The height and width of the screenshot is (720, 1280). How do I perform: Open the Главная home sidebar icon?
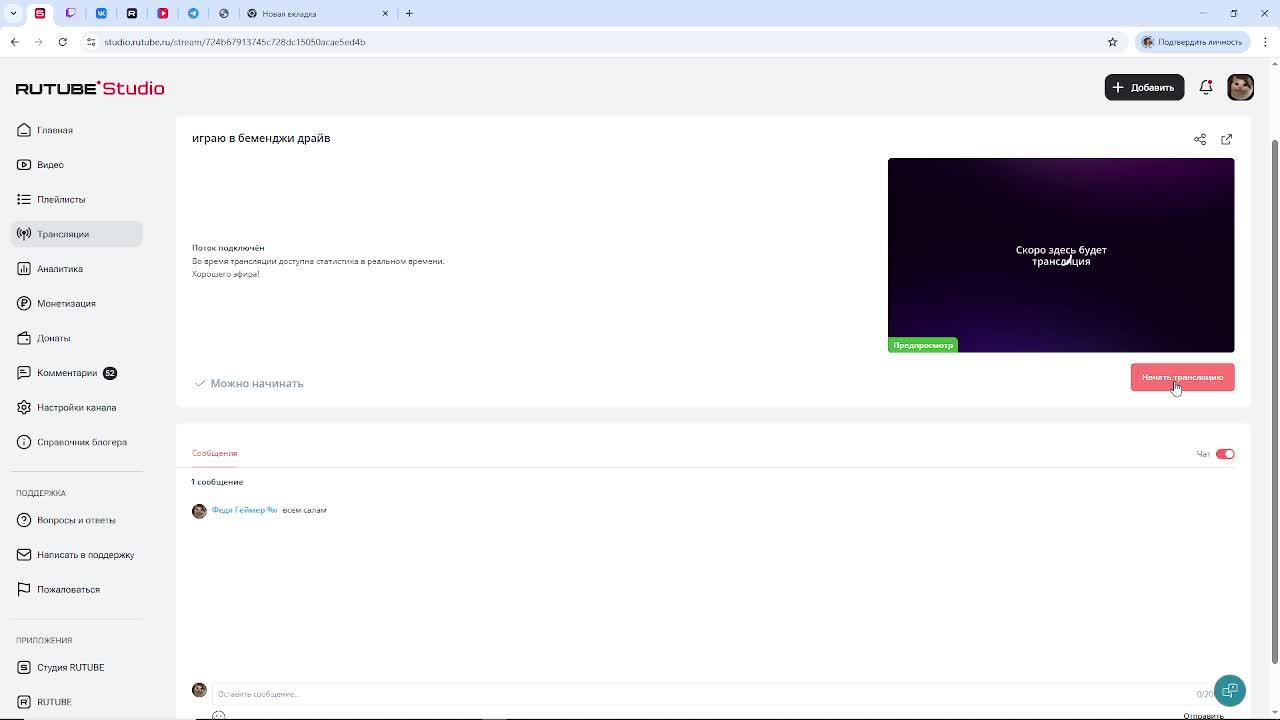pos(24,130)
